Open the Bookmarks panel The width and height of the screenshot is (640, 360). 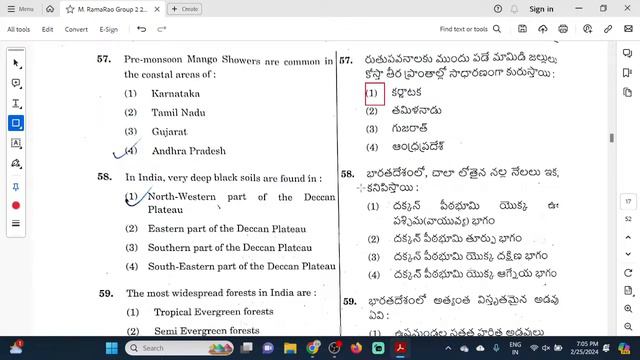[x=628, y=73]
